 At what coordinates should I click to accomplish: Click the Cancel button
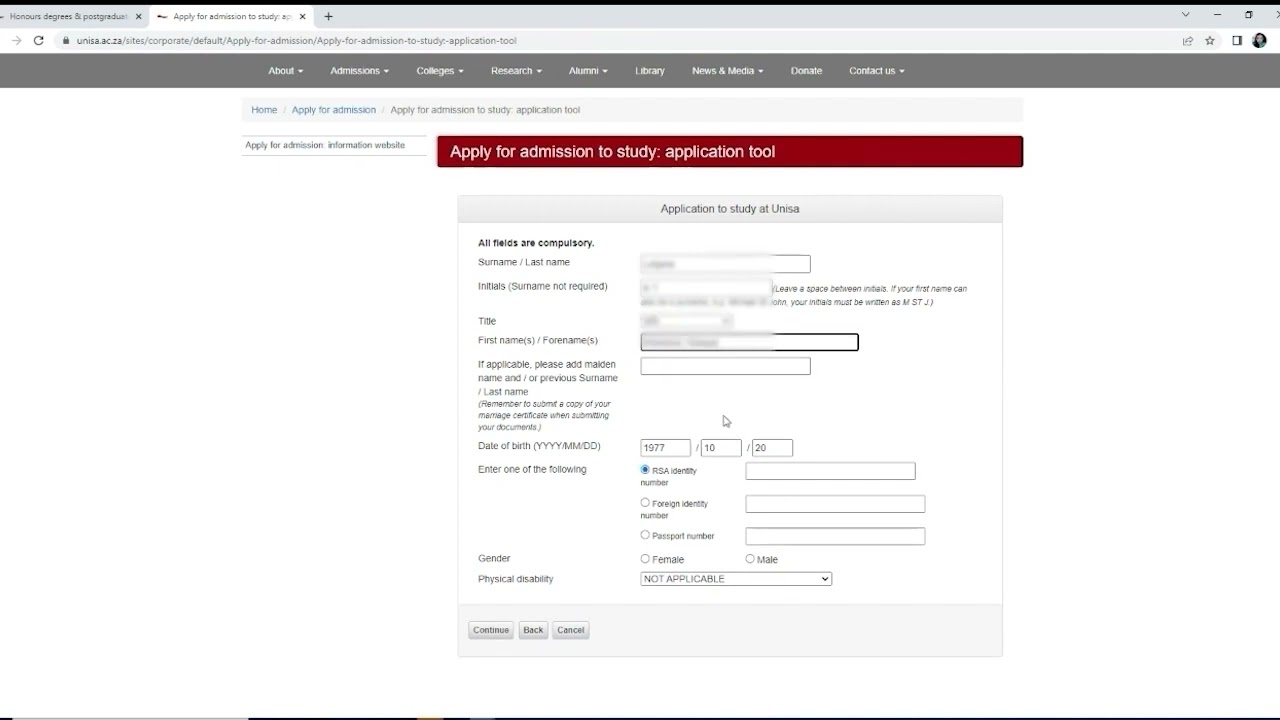pos(571,630)
